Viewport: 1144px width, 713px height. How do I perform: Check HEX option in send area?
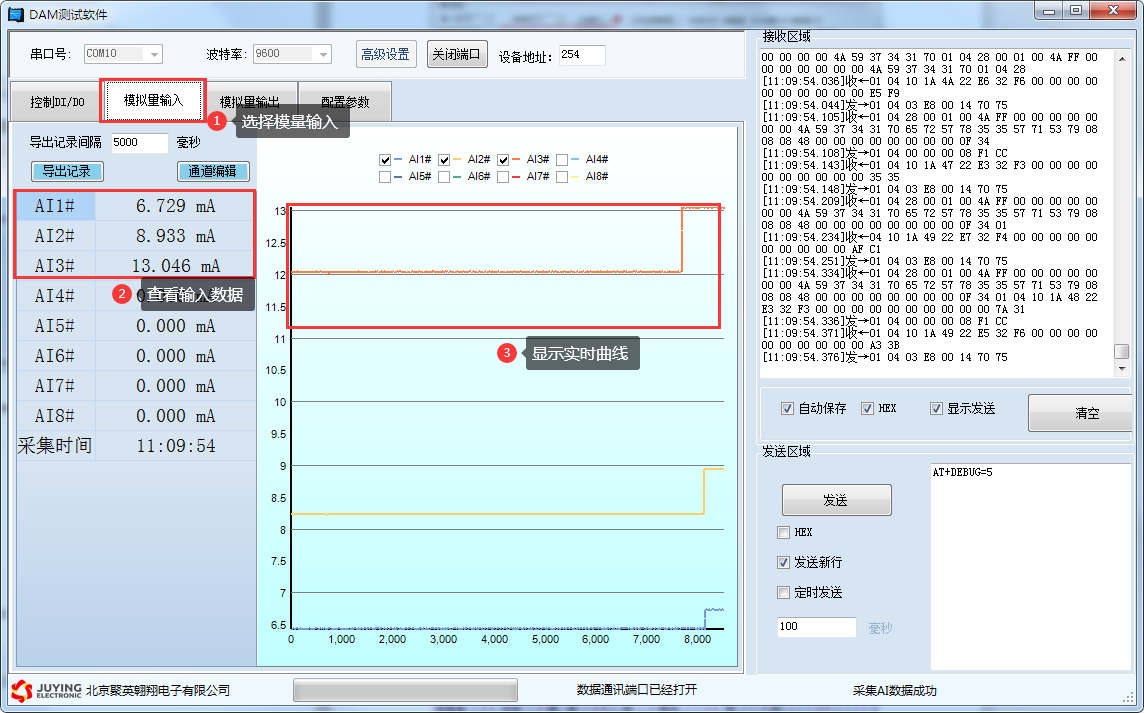pyautogui.click(x=784, y=532)
